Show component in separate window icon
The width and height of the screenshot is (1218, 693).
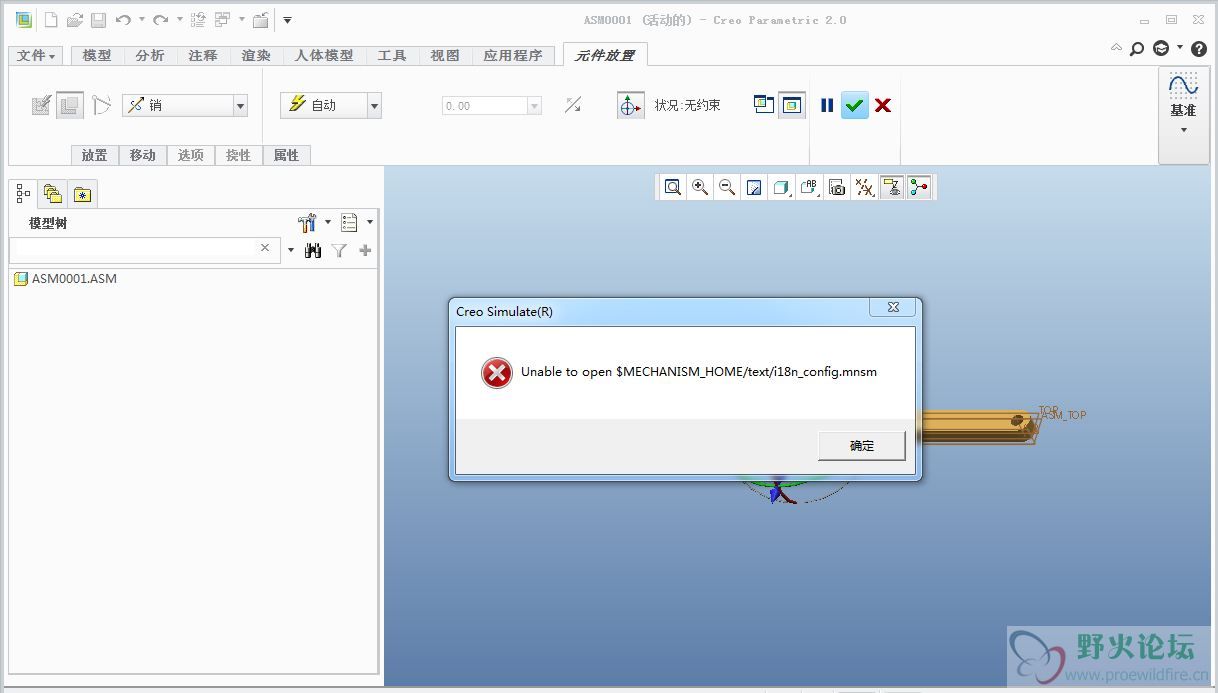pyautogui.click(x=764, y=105)
